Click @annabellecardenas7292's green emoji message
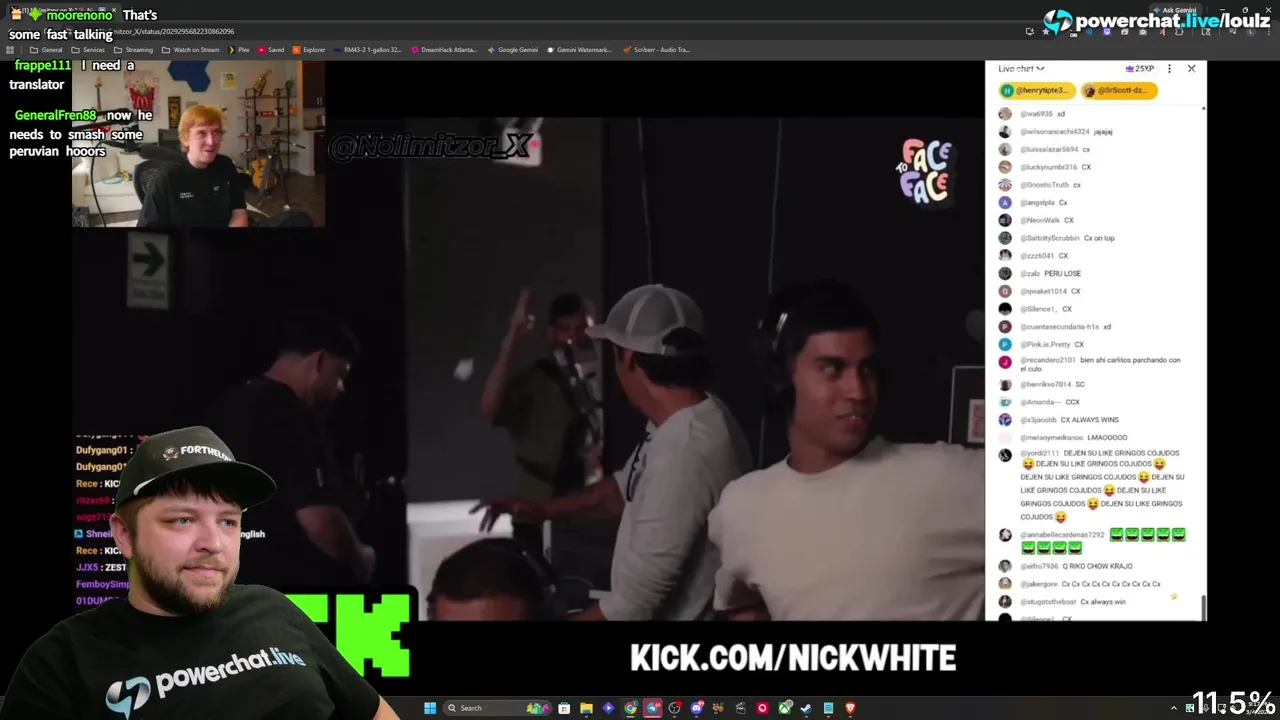The width and height of the screenshot is (1280, 720). pyautogui.click(x=1102, y=541)
